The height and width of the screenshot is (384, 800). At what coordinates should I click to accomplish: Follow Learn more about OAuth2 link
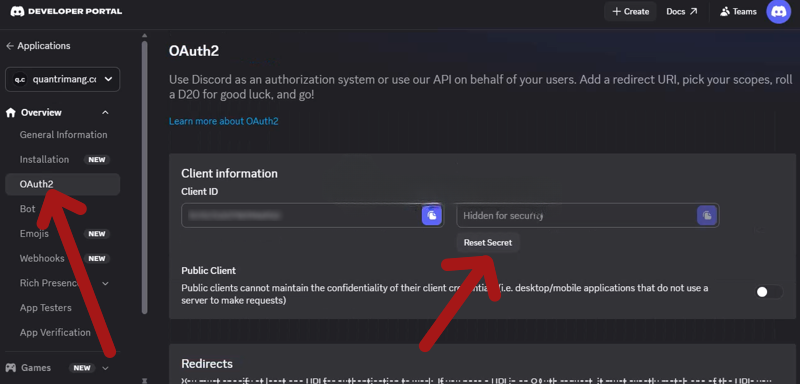pos(223,121)
